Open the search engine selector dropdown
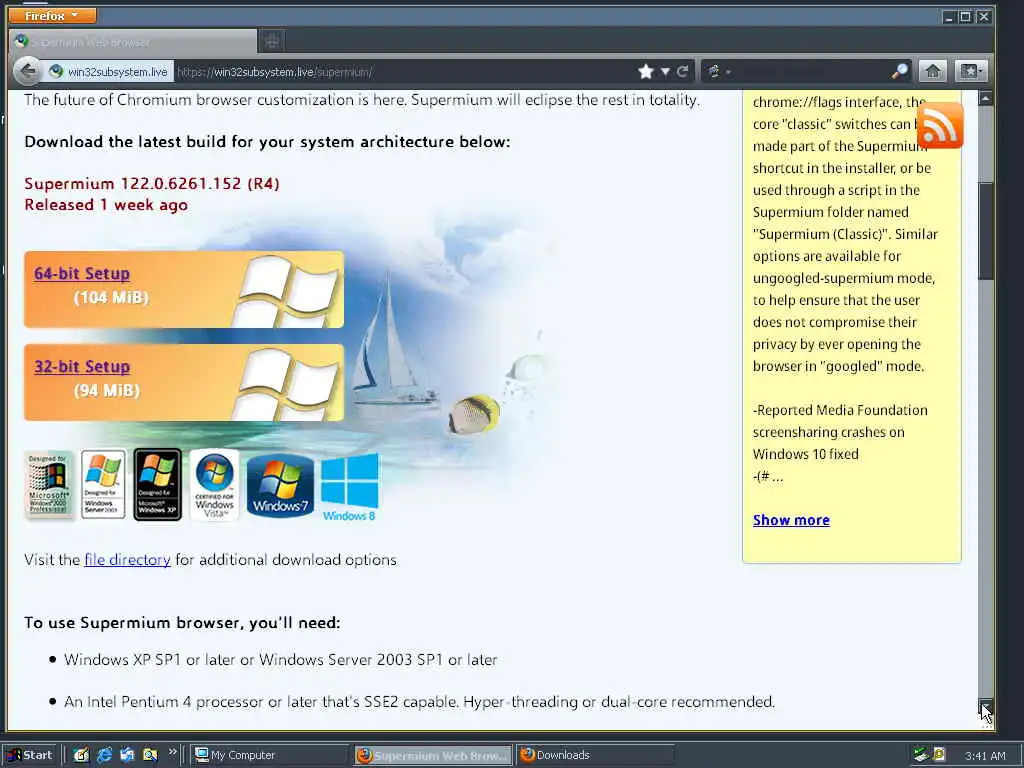This screenshot has width=1024, height=768. [718, 71]
